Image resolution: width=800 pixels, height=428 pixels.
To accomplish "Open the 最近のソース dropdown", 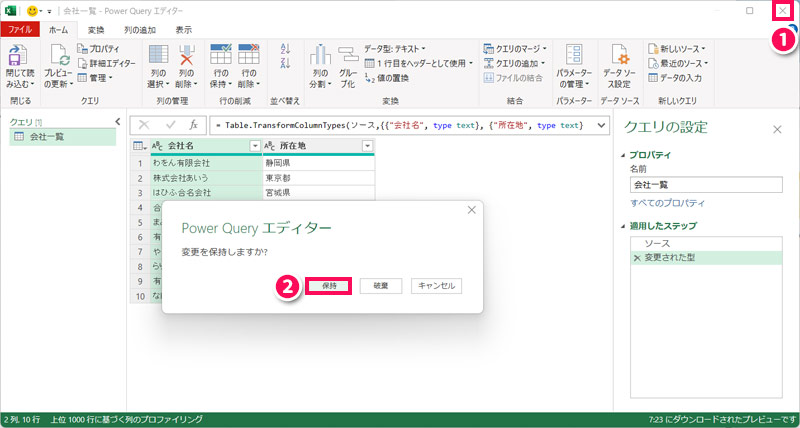I will click(x=678, y=63).
